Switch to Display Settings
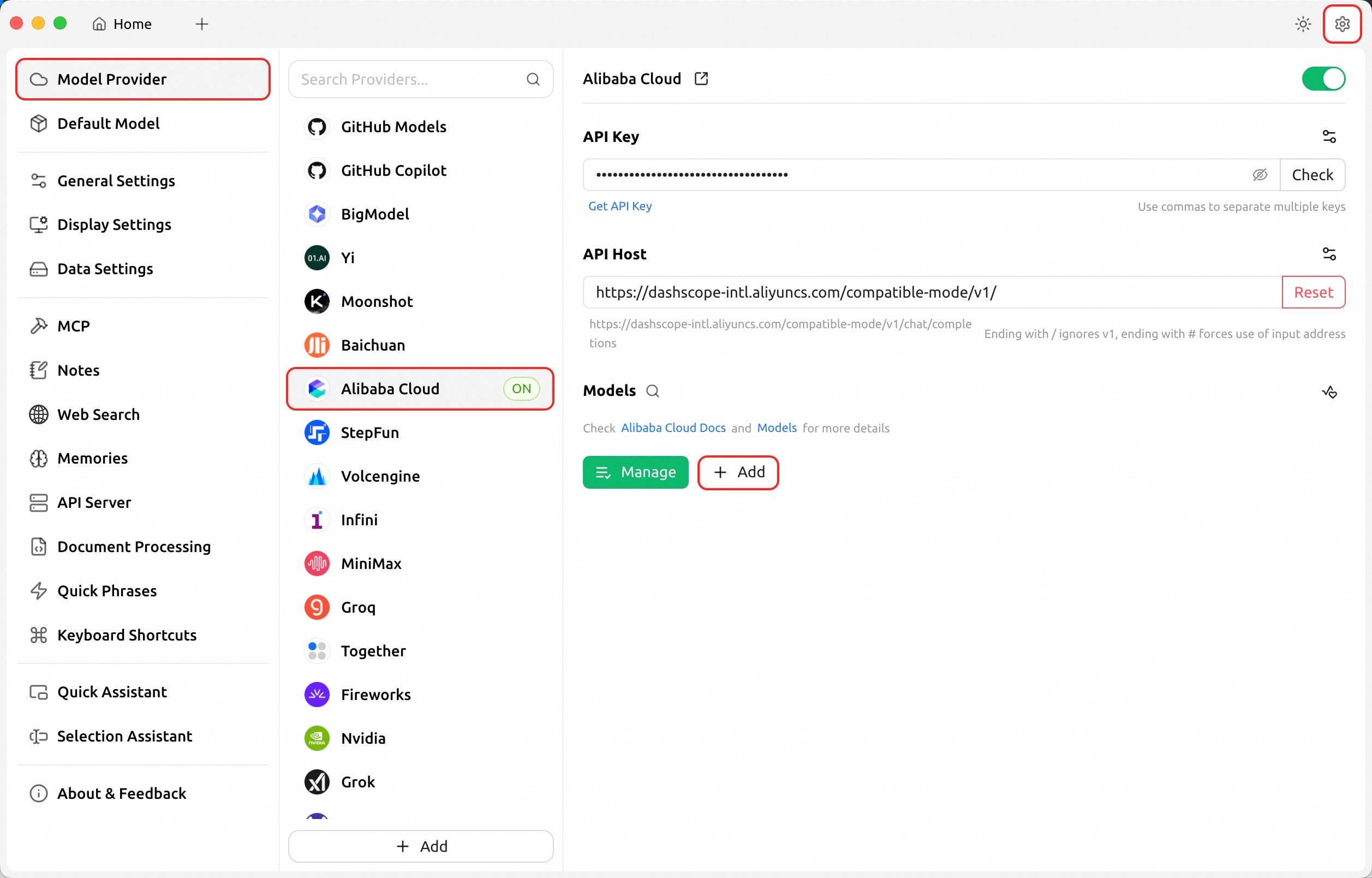 tap(114, 224)
